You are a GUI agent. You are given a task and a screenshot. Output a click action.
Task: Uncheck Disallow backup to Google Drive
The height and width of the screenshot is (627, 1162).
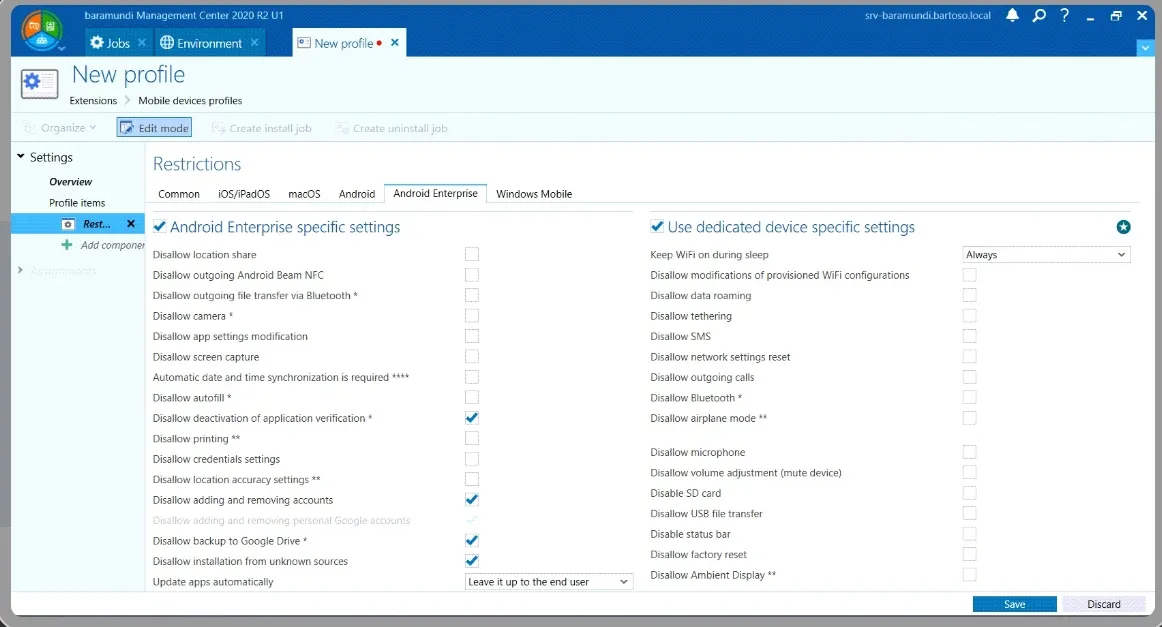click(471, 540)
